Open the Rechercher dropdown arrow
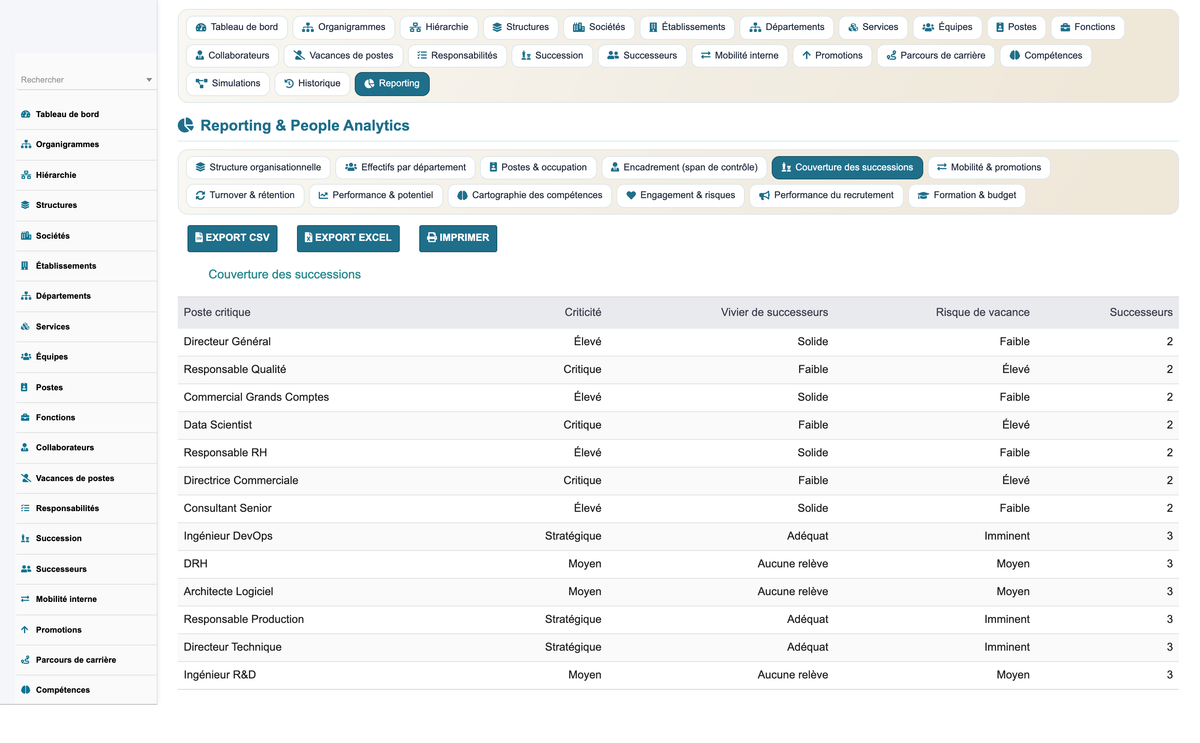Viewport: 1200px width, 743px height. 149,80
